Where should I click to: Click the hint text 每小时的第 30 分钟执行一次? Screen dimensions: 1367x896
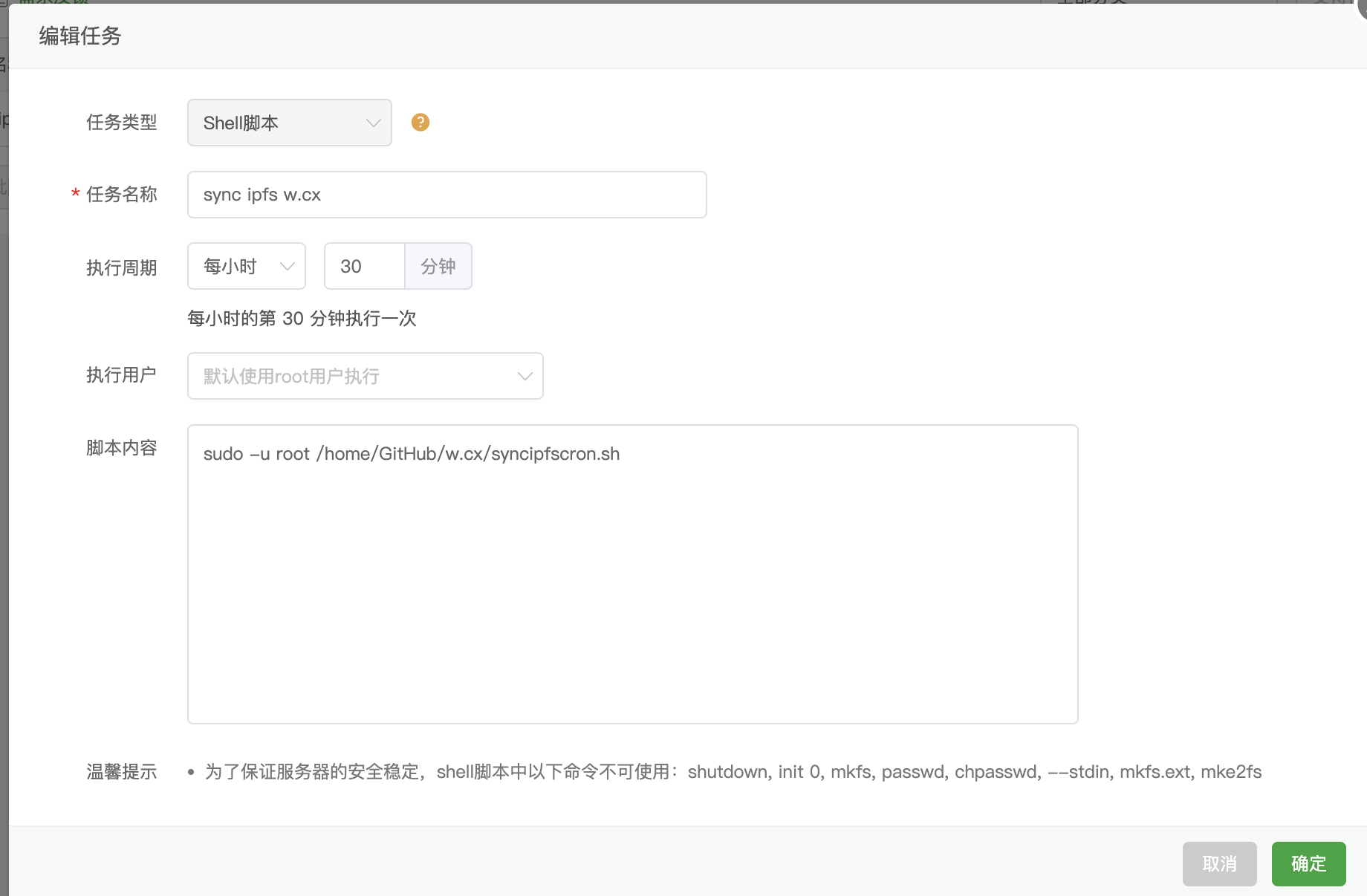302,318
